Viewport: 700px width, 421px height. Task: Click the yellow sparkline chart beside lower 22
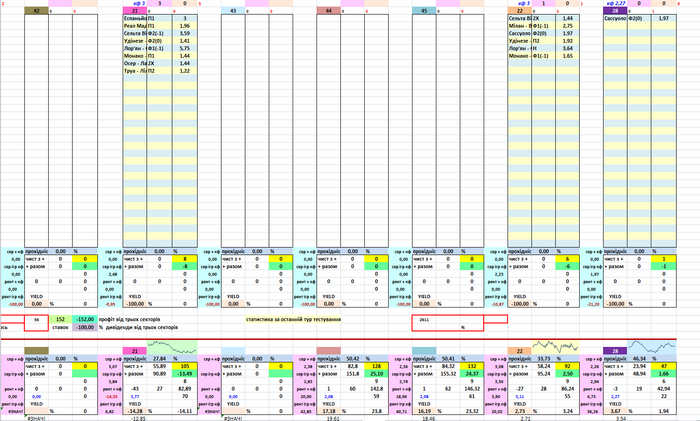click(555, 347)
